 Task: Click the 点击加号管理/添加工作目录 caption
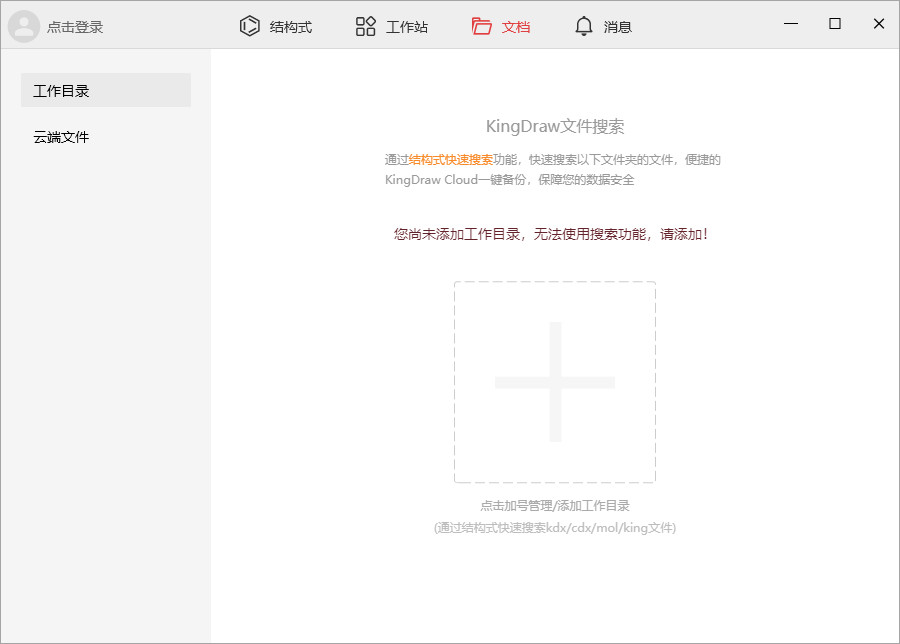coord(555,506)
